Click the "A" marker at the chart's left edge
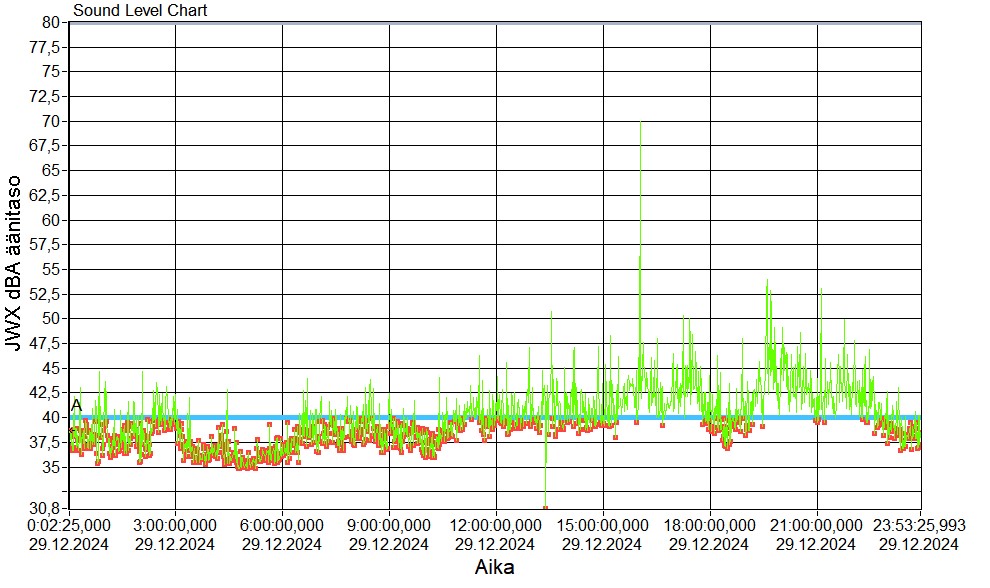This screenshot has height=588, width=990. click(x=76, y=404)
